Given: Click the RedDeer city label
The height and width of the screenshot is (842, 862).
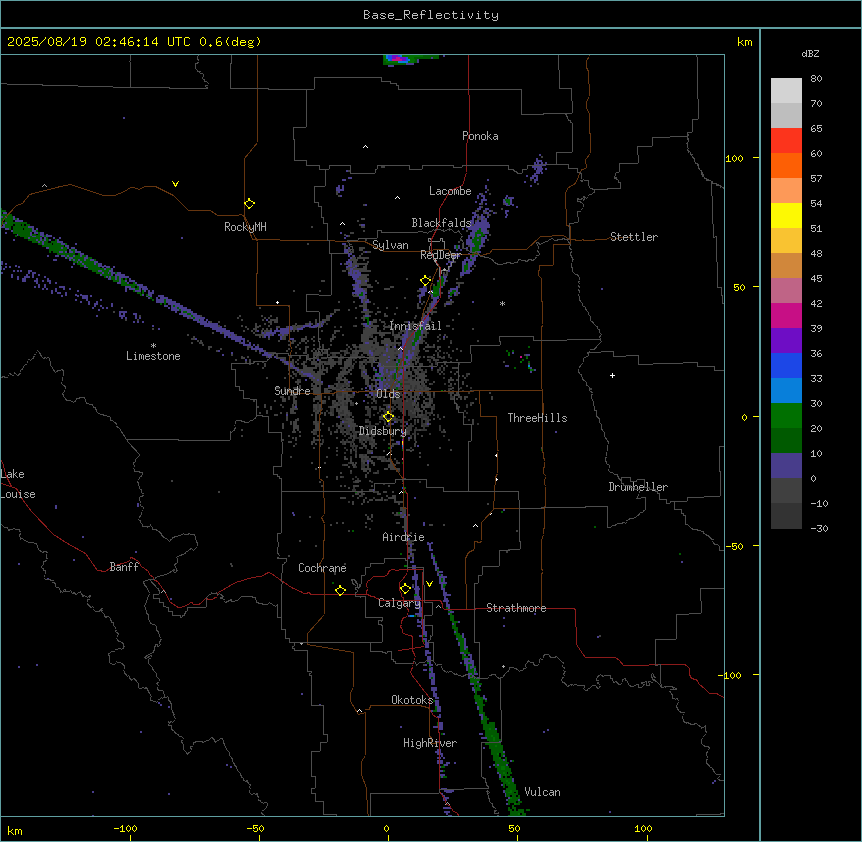Looking at the screenshot, I should 440,255.
